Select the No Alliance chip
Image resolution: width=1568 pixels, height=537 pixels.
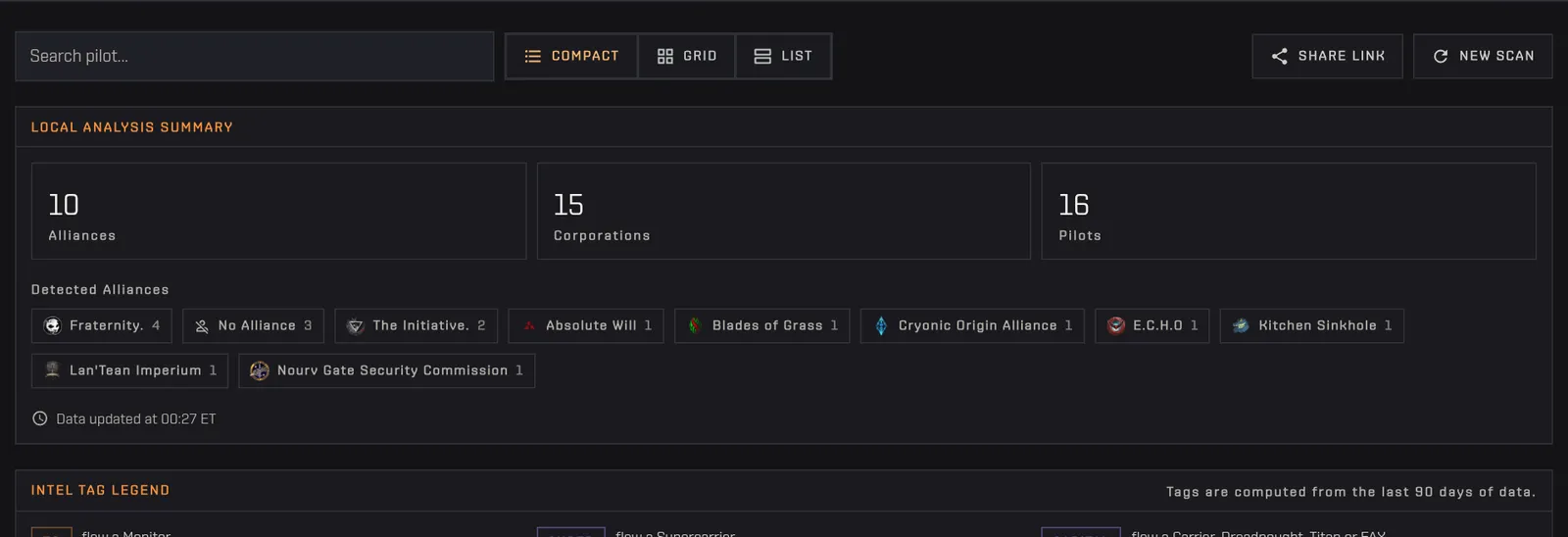click(x=253, y=325)
